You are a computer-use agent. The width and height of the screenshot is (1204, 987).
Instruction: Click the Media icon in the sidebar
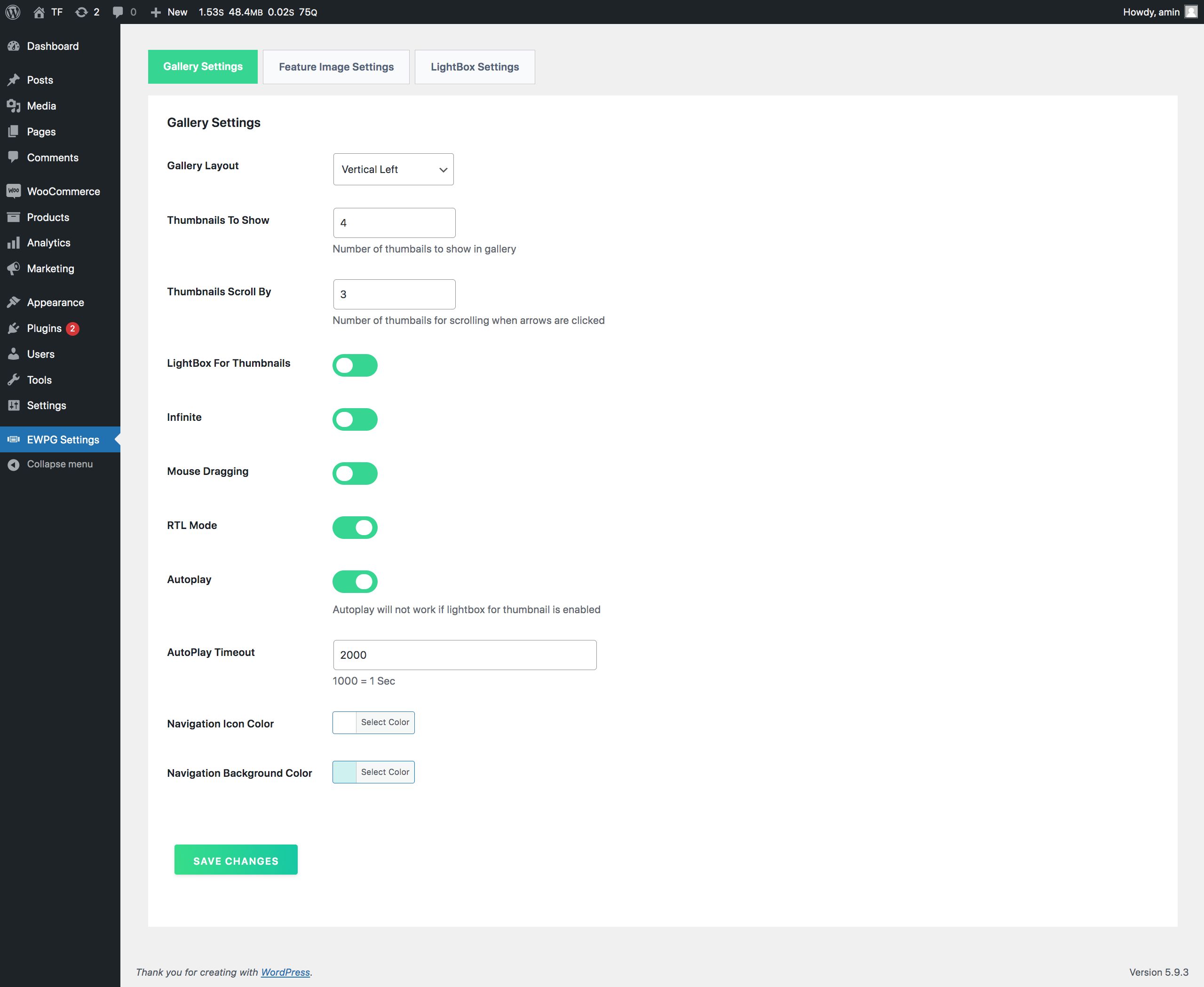[x=14, y=106]
